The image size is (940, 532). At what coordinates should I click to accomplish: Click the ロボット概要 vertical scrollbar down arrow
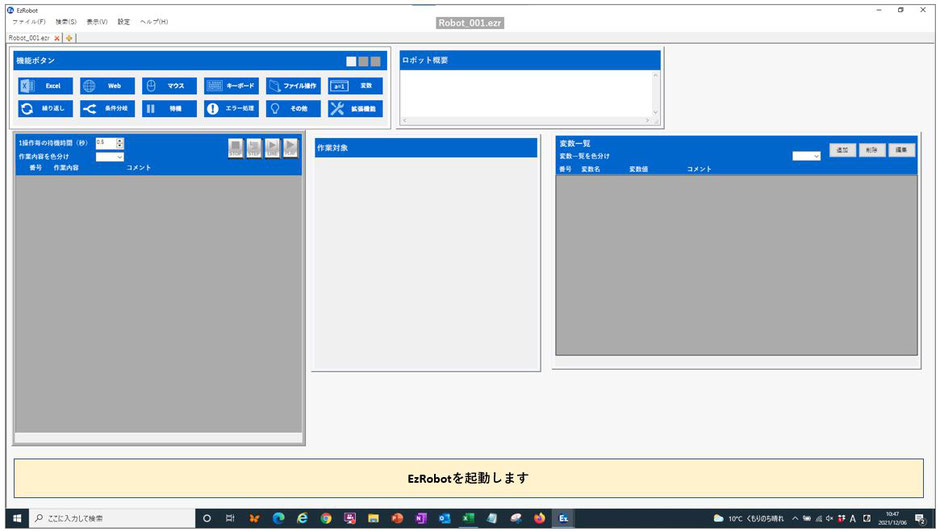point(655,112)
